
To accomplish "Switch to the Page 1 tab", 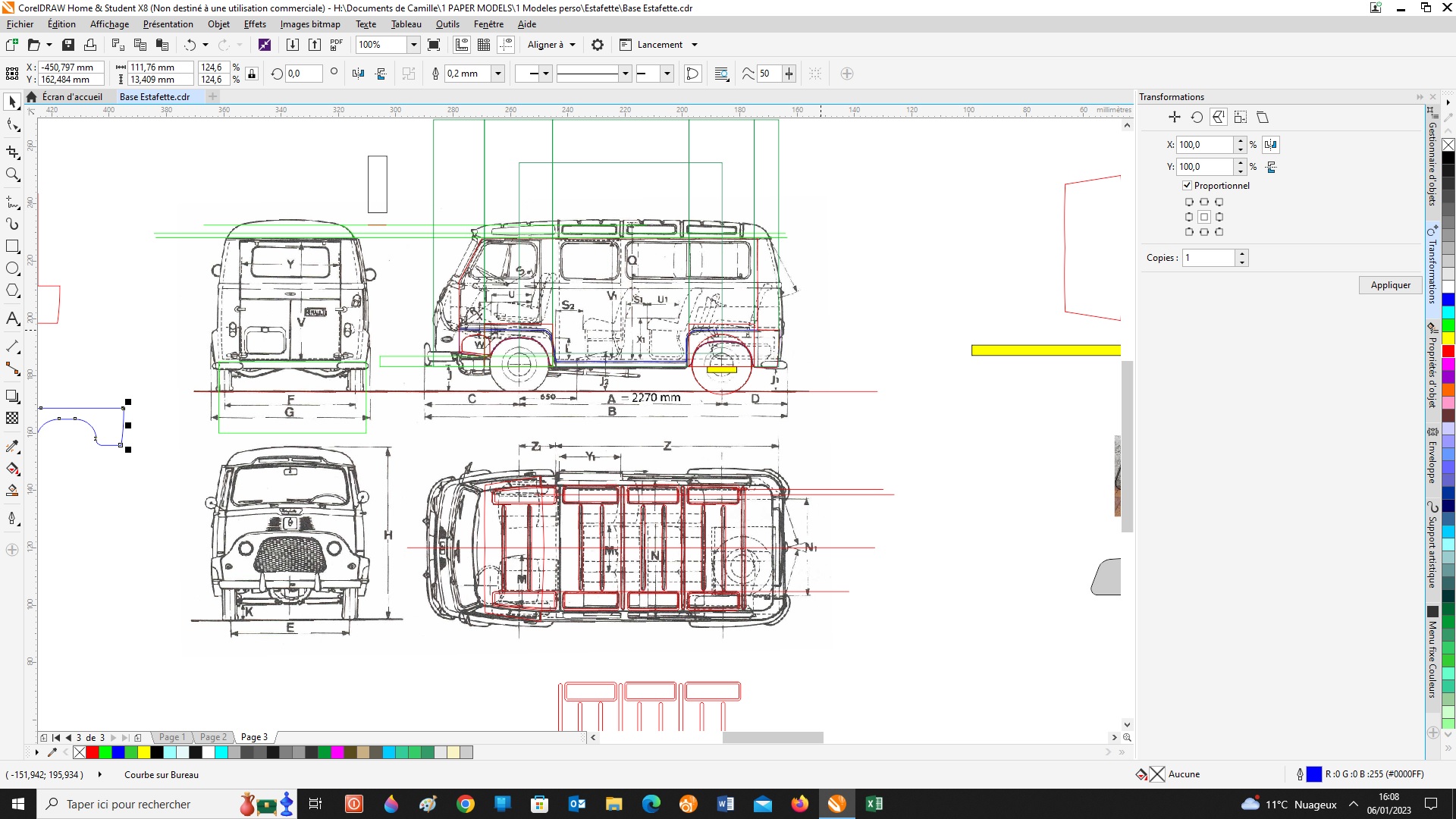I will point(172,737).
